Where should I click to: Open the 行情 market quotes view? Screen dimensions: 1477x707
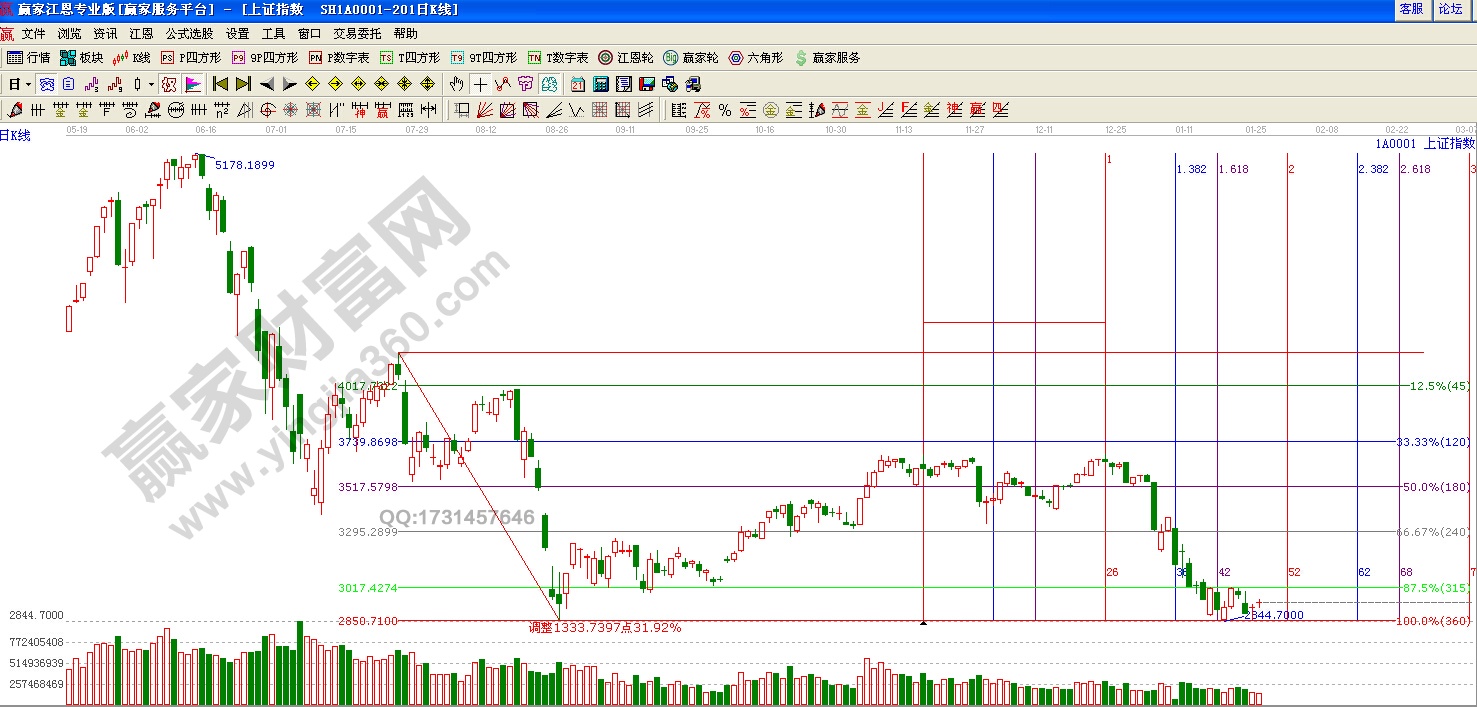pyautogui.click(x=29, y=58)
